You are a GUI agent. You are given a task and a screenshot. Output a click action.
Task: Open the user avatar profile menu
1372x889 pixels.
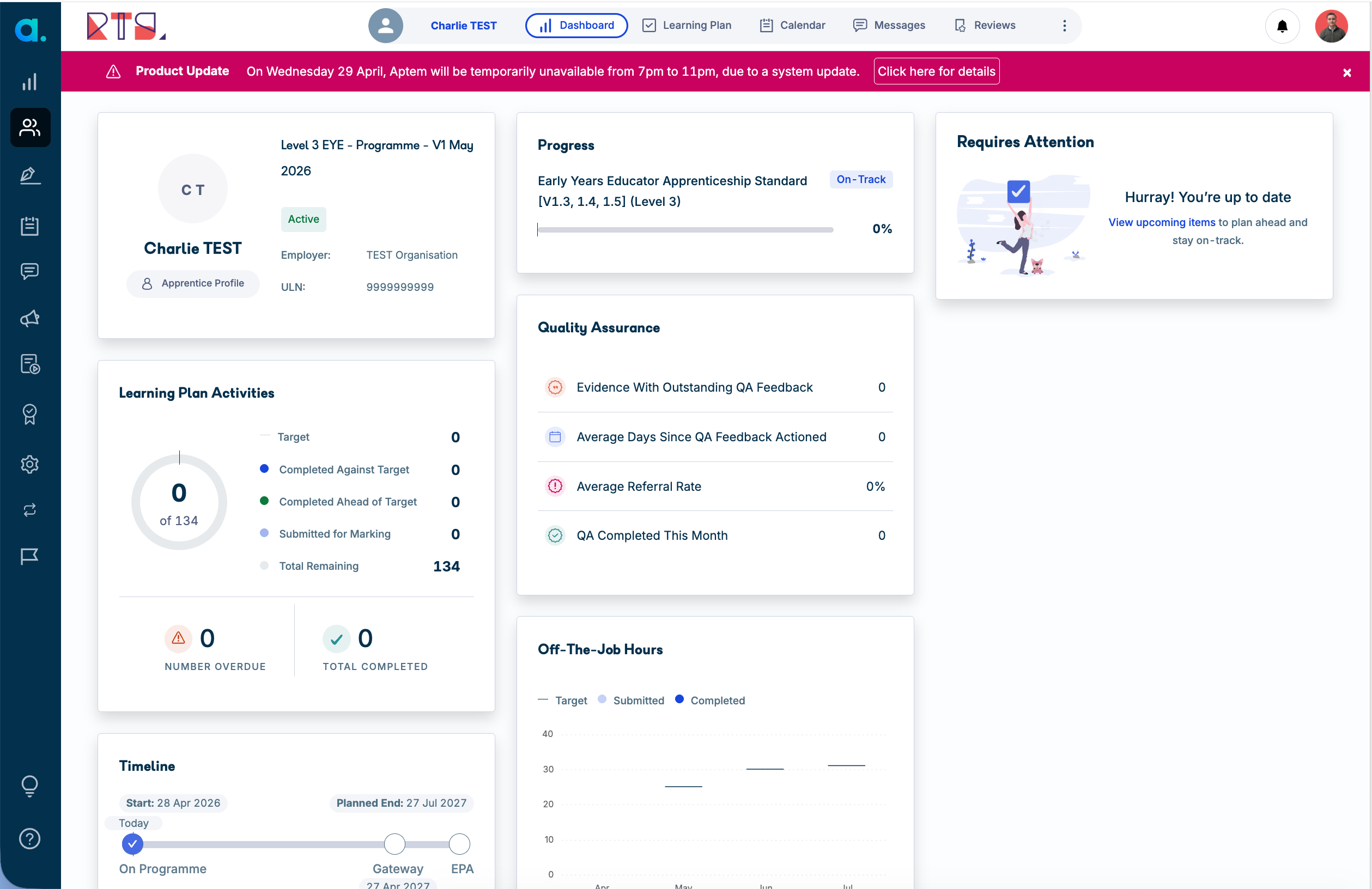1331,26
